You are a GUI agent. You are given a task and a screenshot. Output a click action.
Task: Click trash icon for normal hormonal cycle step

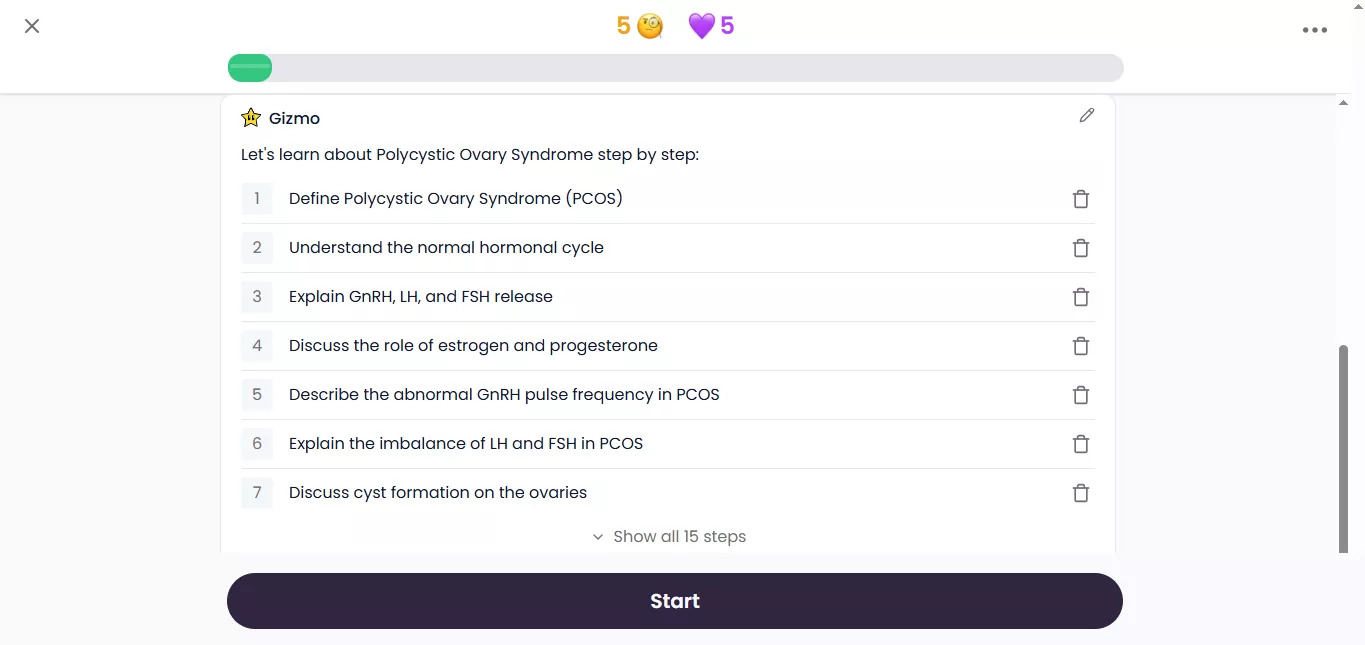1080,248
